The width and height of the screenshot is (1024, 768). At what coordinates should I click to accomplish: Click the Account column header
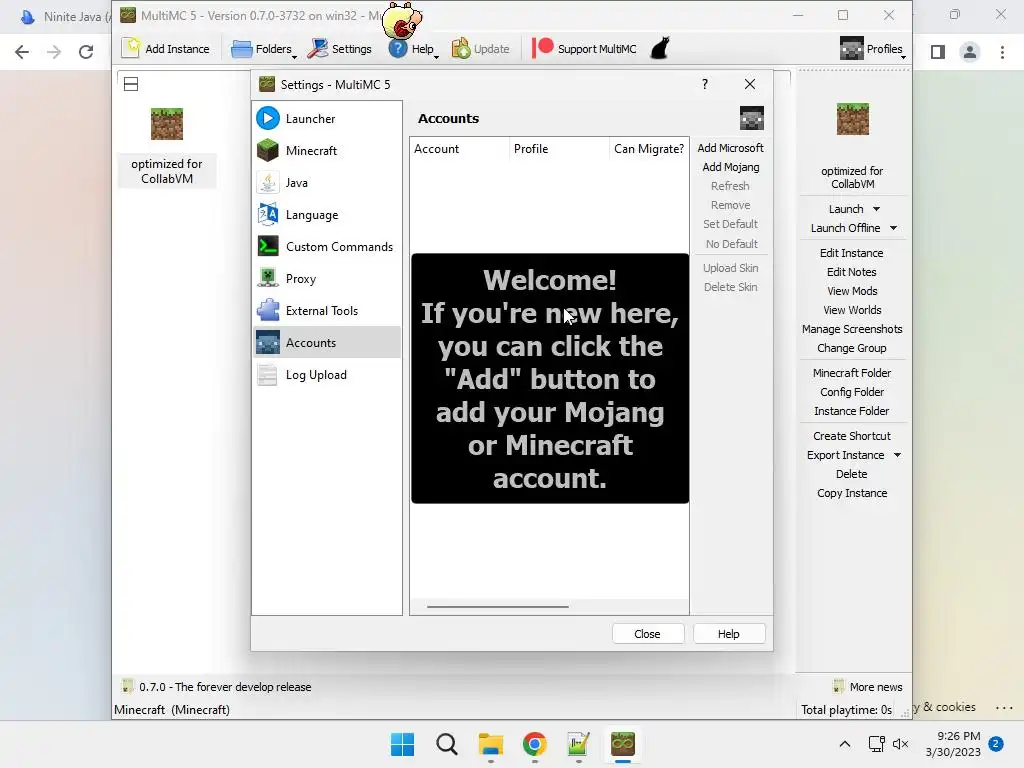459,149
